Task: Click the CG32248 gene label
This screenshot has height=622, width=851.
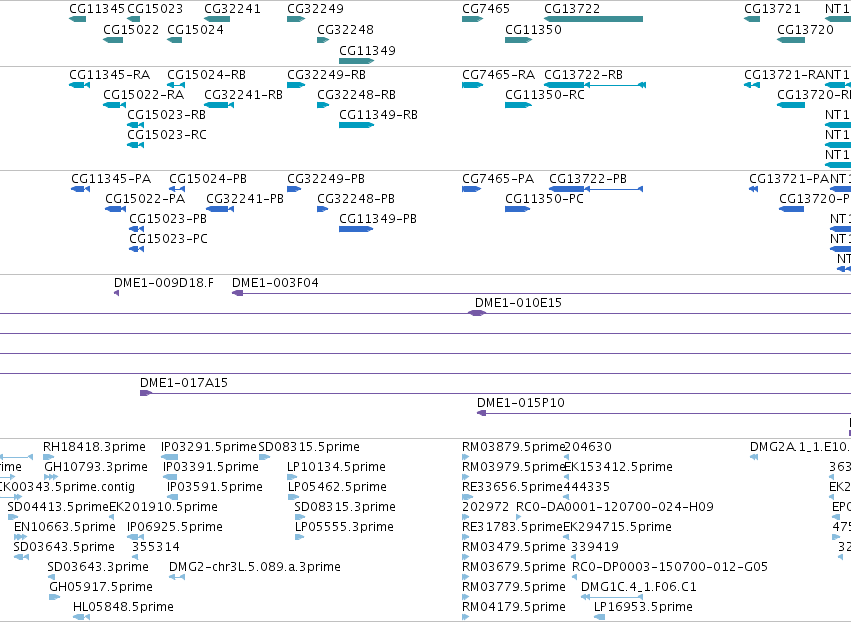Action: [x=345, y=30]
